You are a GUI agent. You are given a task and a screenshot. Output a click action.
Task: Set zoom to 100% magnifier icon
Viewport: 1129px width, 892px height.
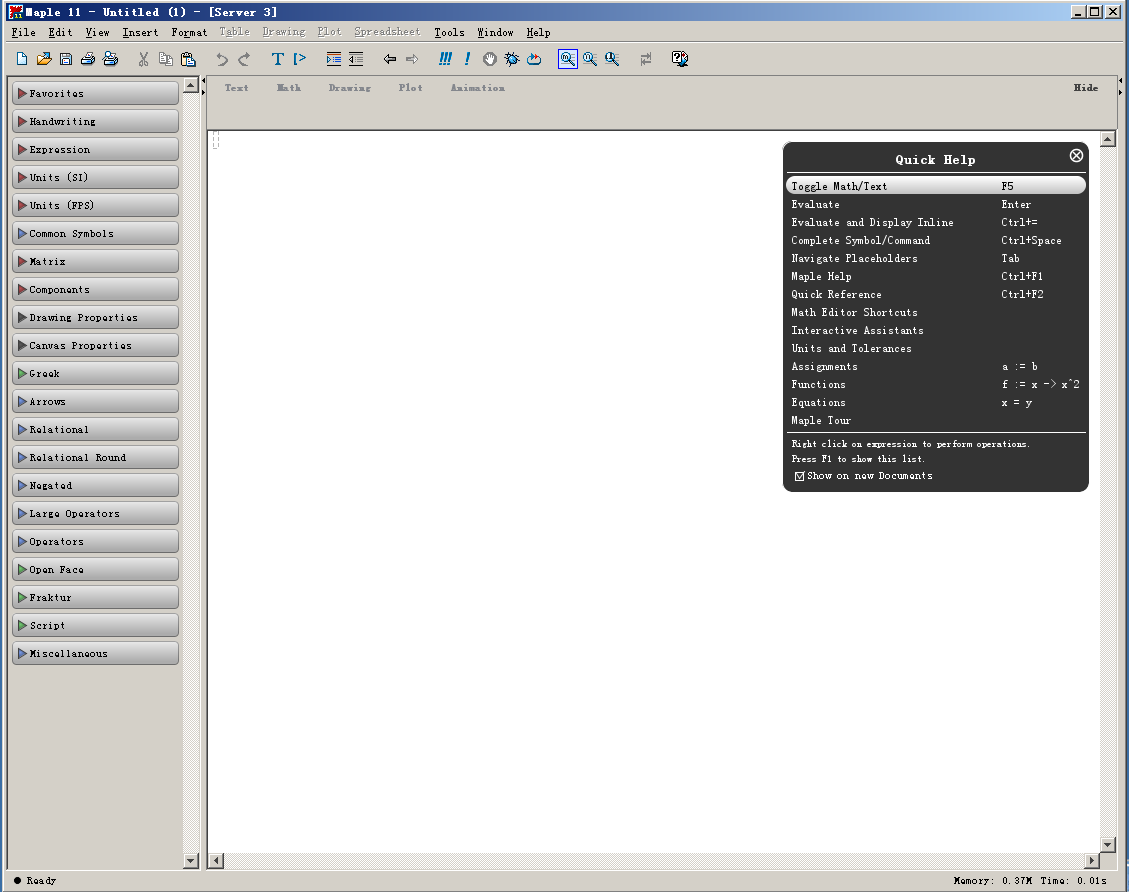(x=567, y=59)
